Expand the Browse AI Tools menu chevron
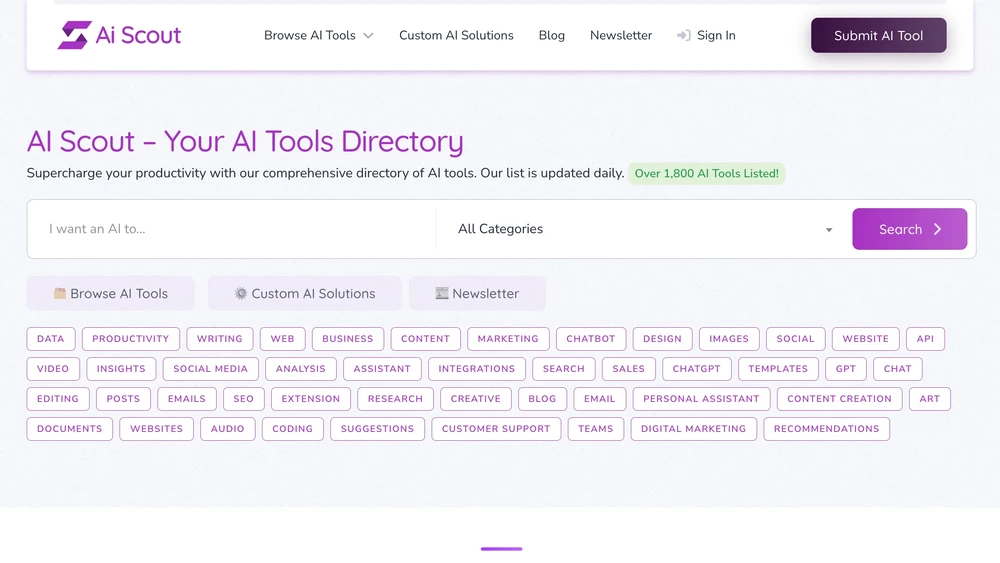1000x563 pixels. (369, 36)
